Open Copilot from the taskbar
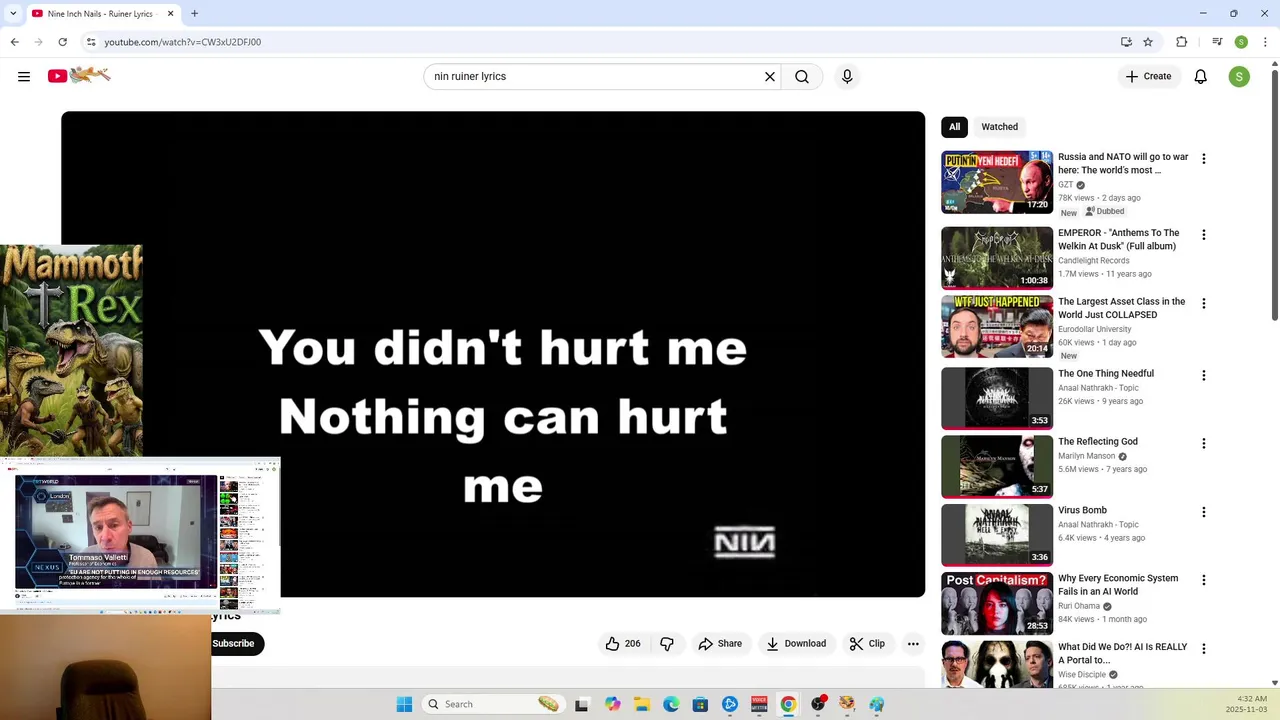 pos(612,704)
